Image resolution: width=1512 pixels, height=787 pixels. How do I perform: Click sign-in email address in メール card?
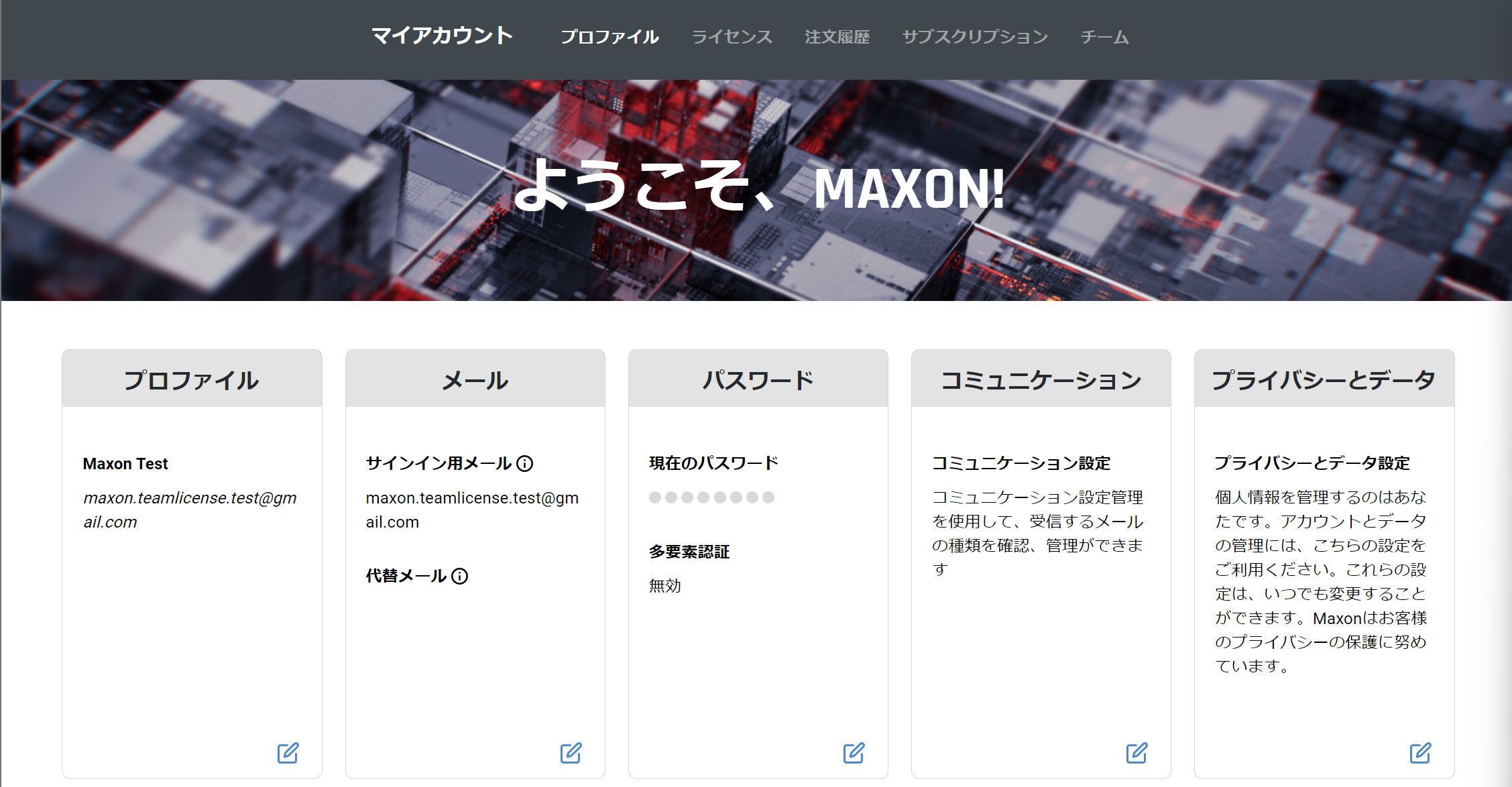pos(472,510)
